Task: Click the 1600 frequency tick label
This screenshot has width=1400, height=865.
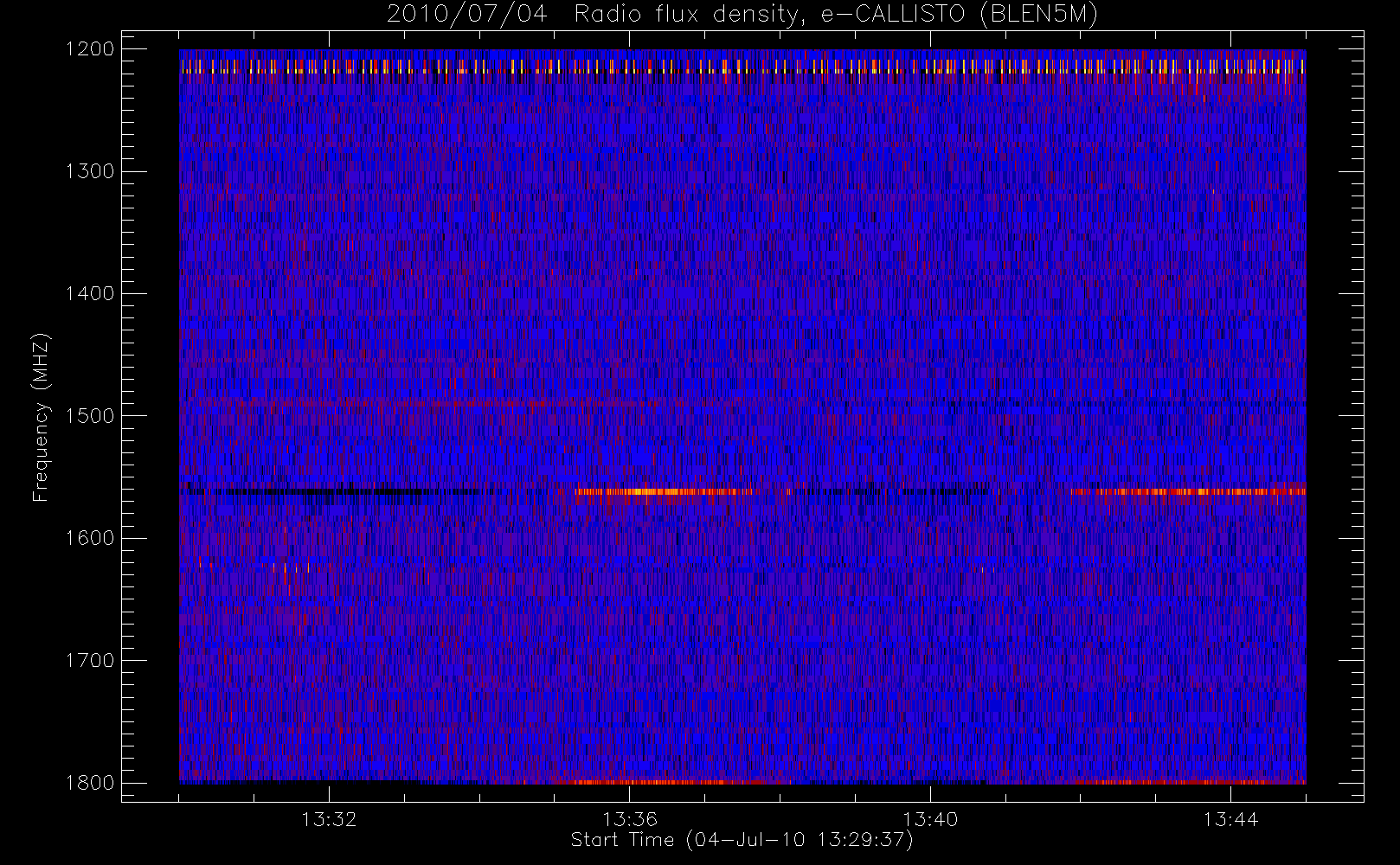Action: 90,538
